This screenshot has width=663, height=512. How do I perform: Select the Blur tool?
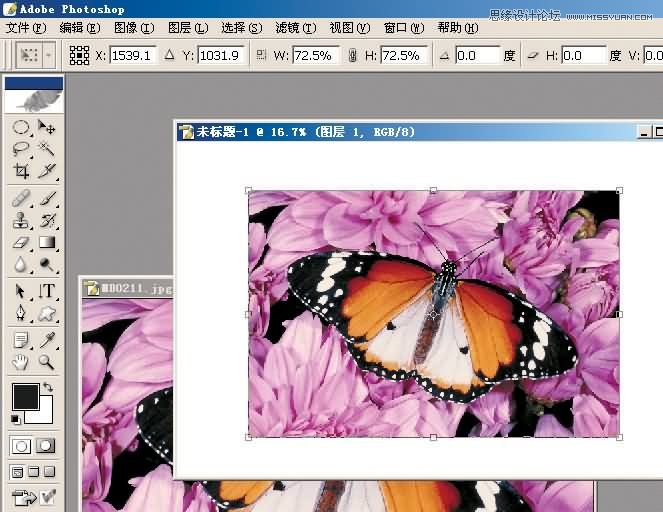21,265
